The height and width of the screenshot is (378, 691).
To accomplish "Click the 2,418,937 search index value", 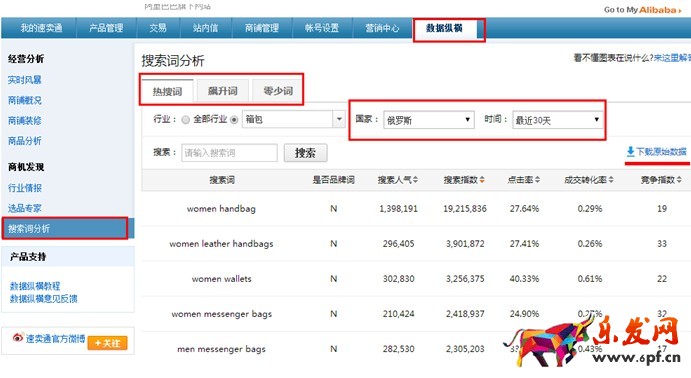I will click(465, 314).
